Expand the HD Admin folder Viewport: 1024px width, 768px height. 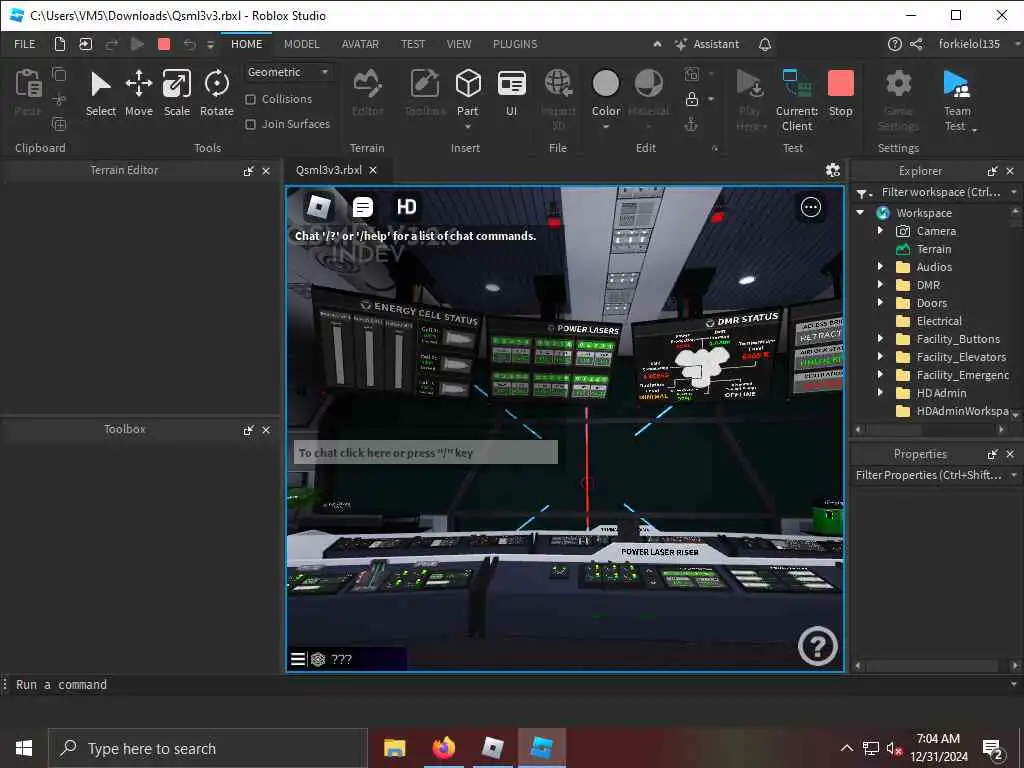point(880,392)
